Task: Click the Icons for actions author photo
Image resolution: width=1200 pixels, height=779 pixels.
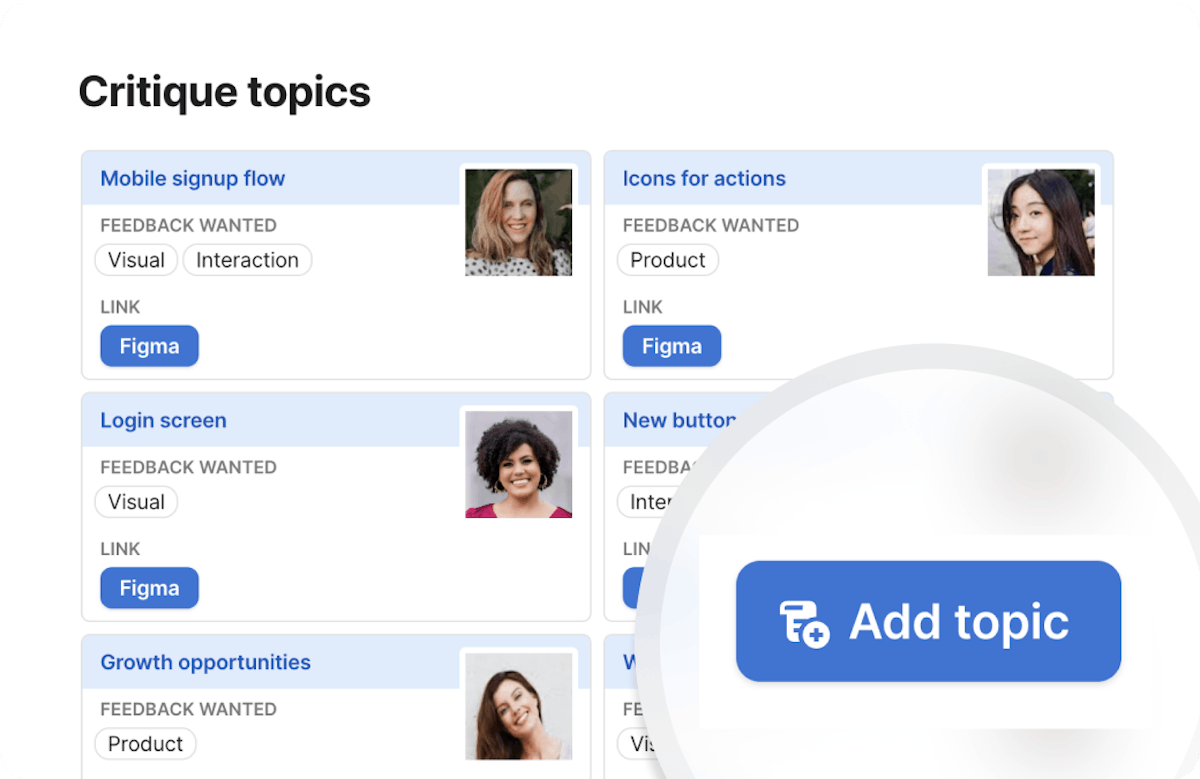Action: (x=1040, y=222)
